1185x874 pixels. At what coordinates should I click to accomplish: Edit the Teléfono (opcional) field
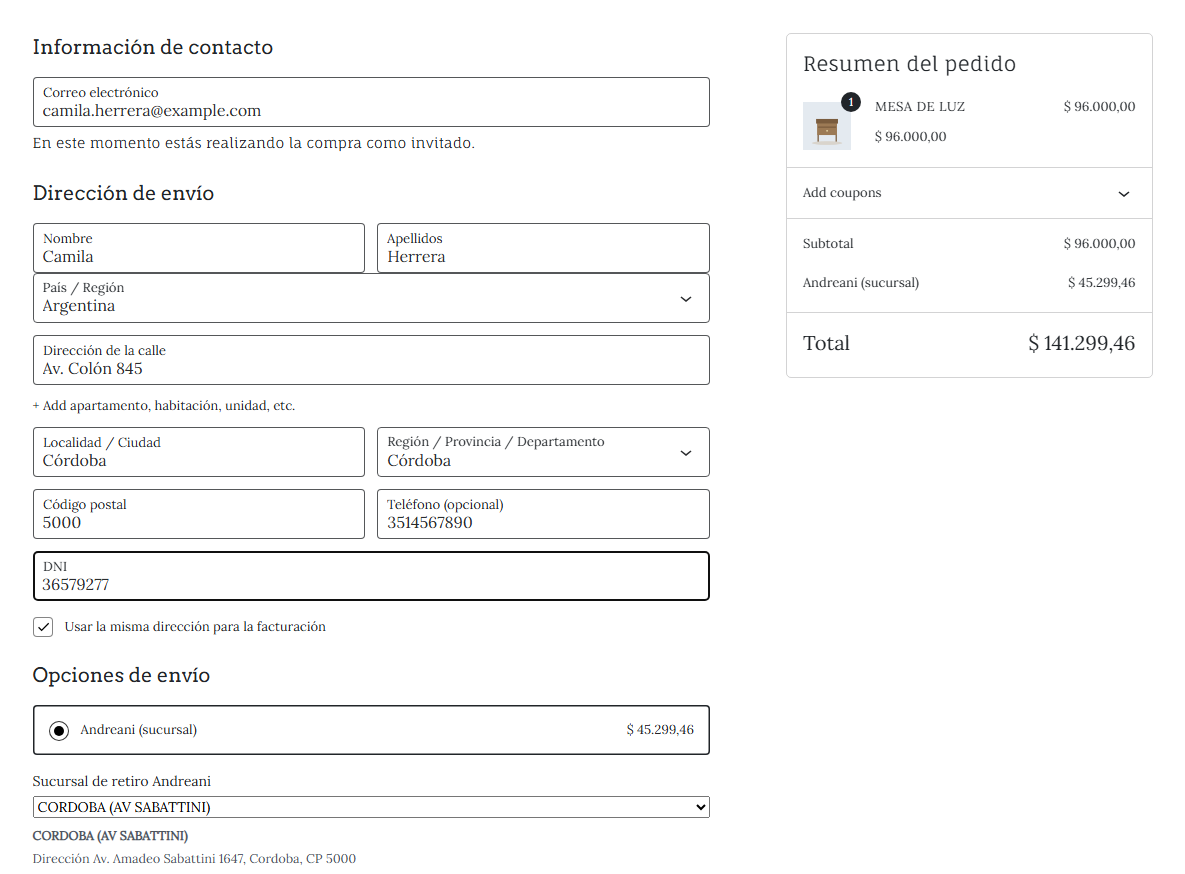coord(543,514)
